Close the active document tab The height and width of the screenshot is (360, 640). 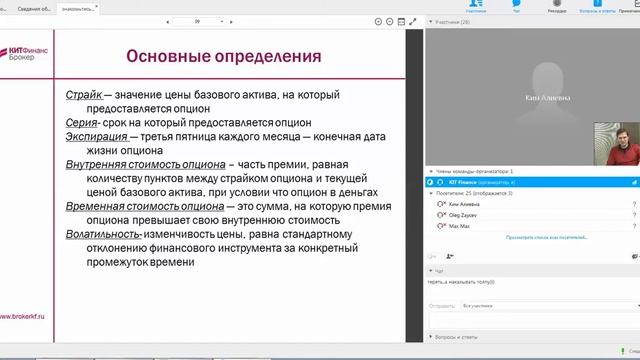point(96,7)
